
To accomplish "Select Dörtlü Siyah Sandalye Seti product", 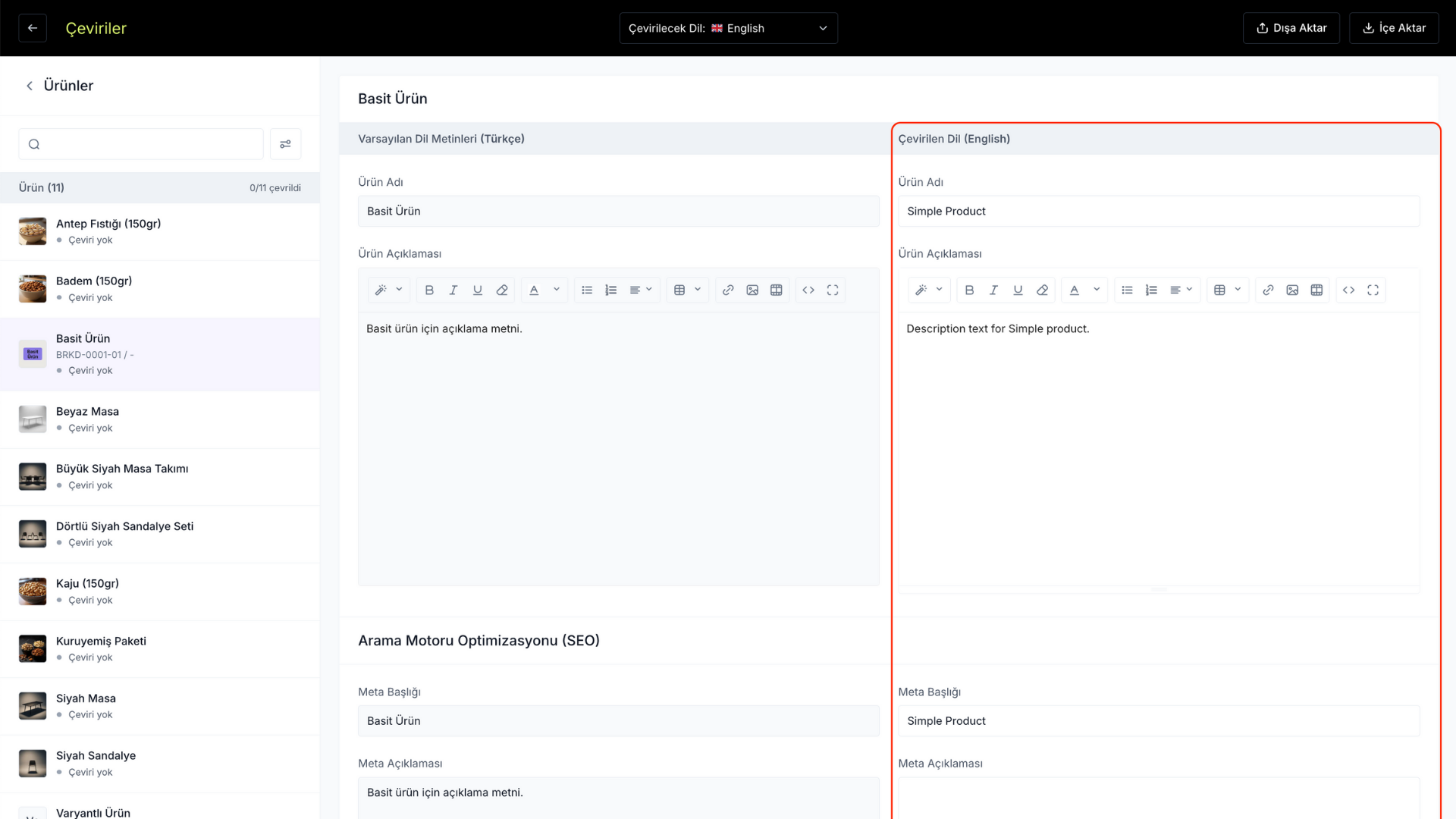I will 159,534.
